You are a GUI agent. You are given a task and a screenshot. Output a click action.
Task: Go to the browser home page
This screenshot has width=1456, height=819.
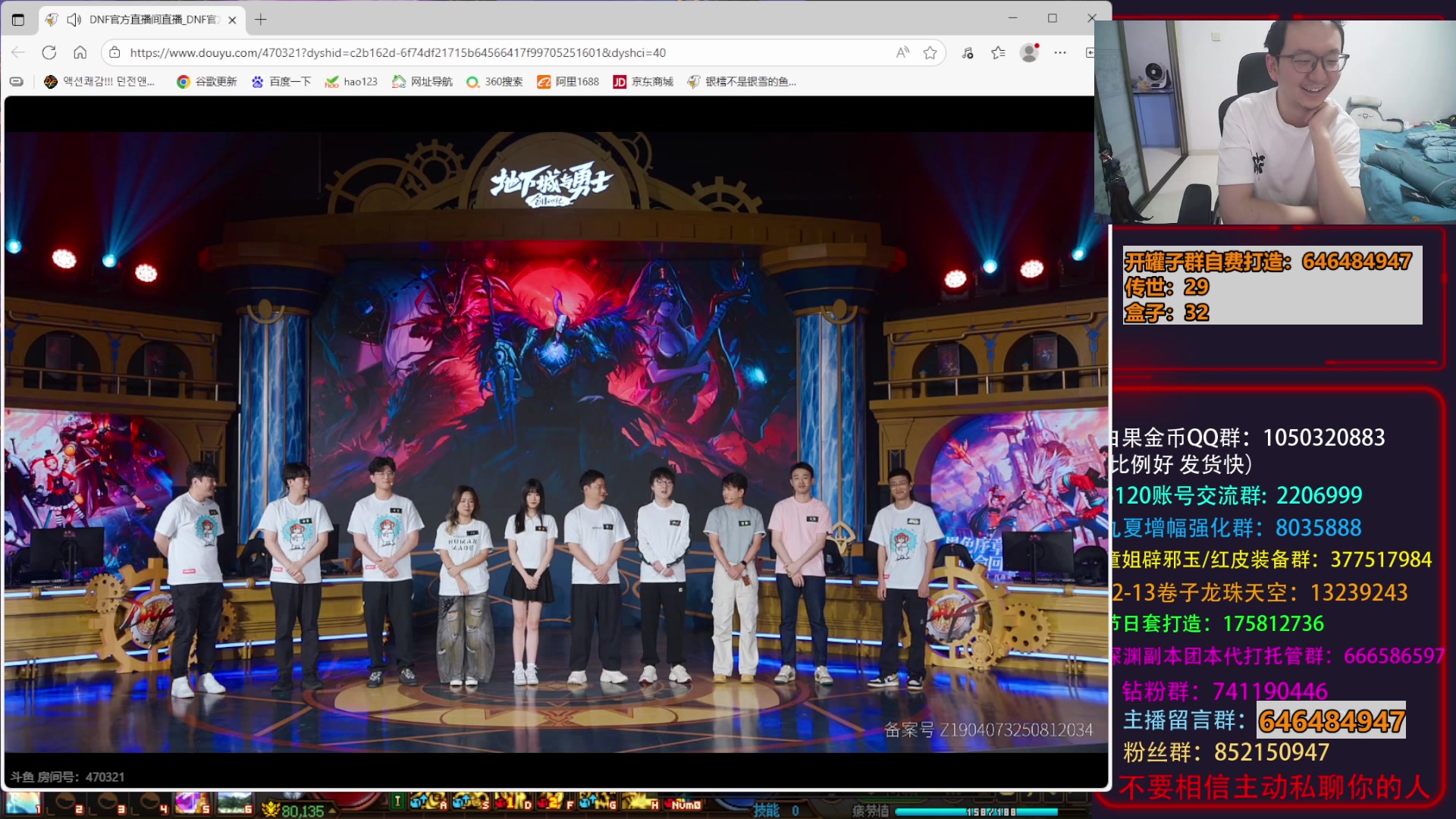click(x=80, y=52)
